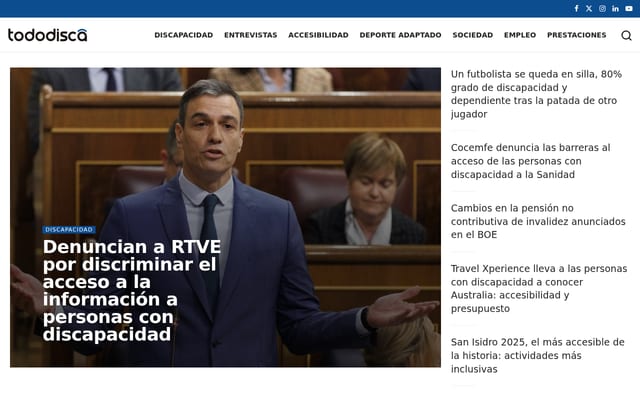Open the X (Twitter) social icon
Screen dimensions: 640x400
[x=589, y=9]
